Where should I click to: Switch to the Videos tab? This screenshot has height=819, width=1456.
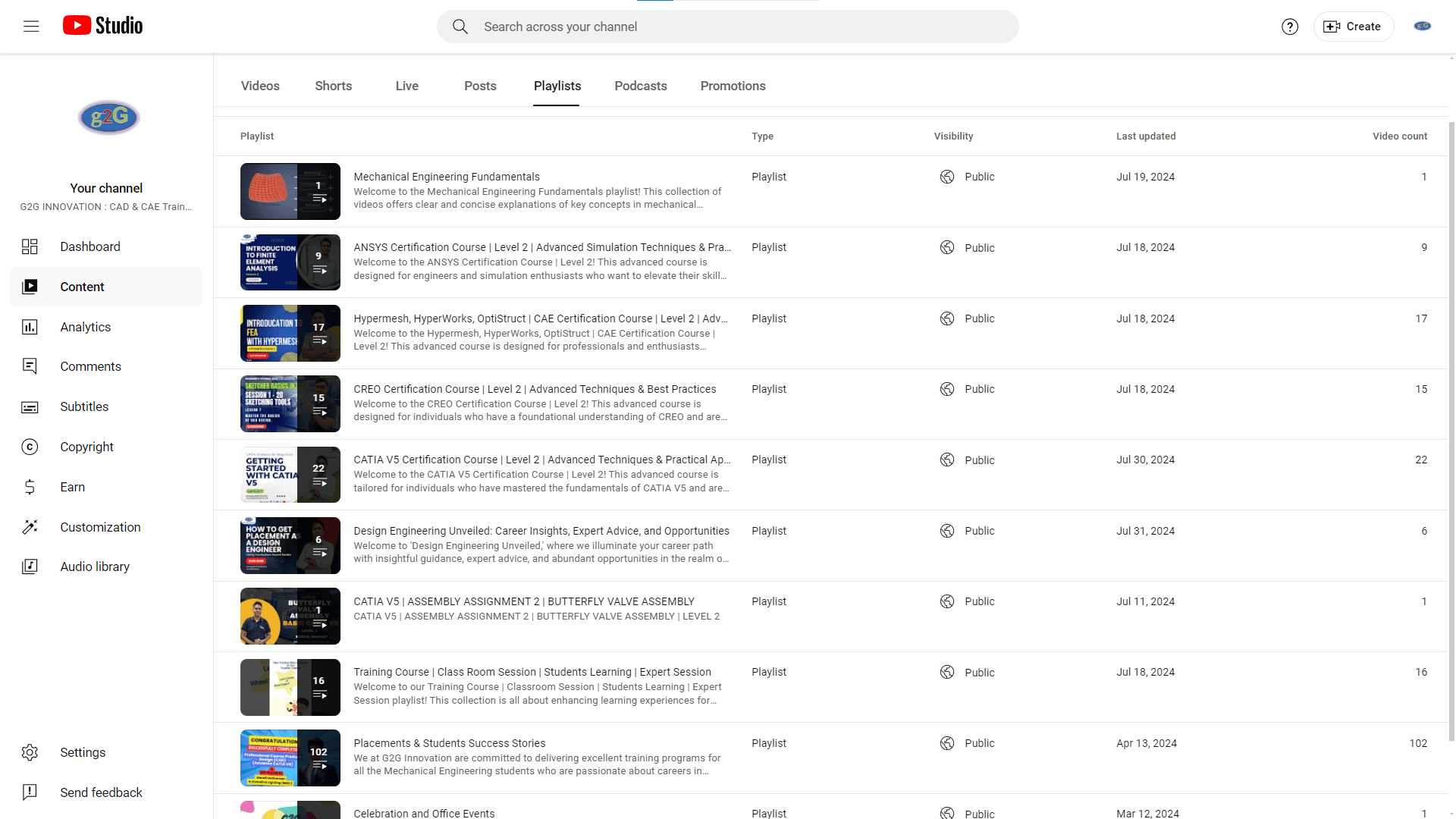click(260, 86)
